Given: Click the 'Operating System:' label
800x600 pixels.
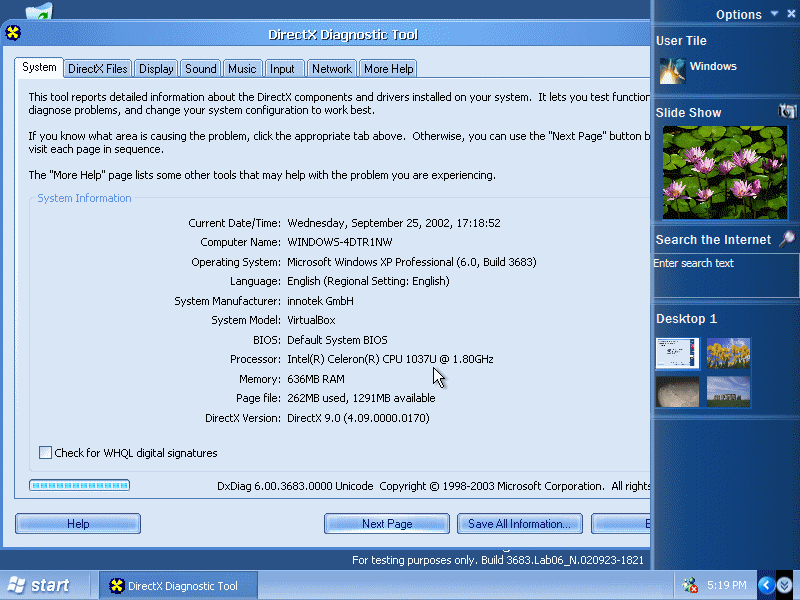Looking at the screenshot, I should pos(236,262).
